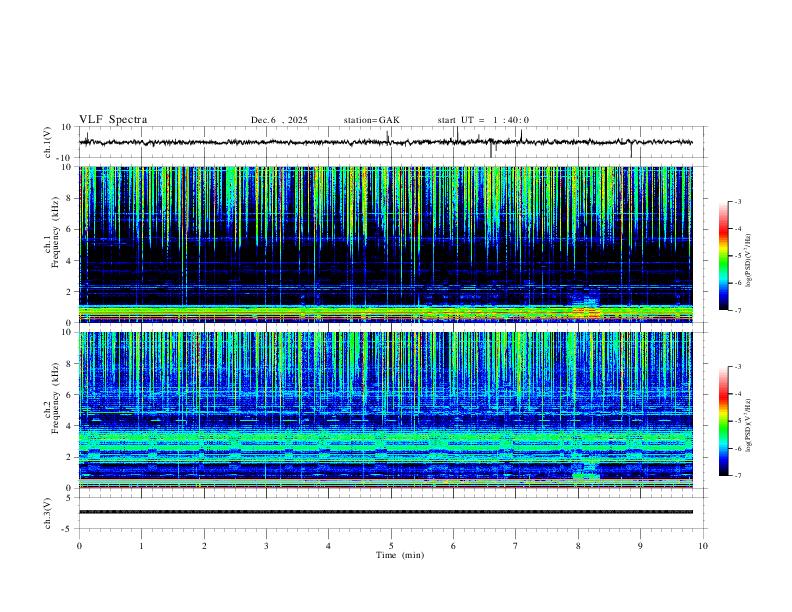The width and height of the screenshot is (792, 612).
Task: Click the ch.1 spectrogram color scale bar
Action: (x=723, y=256)
